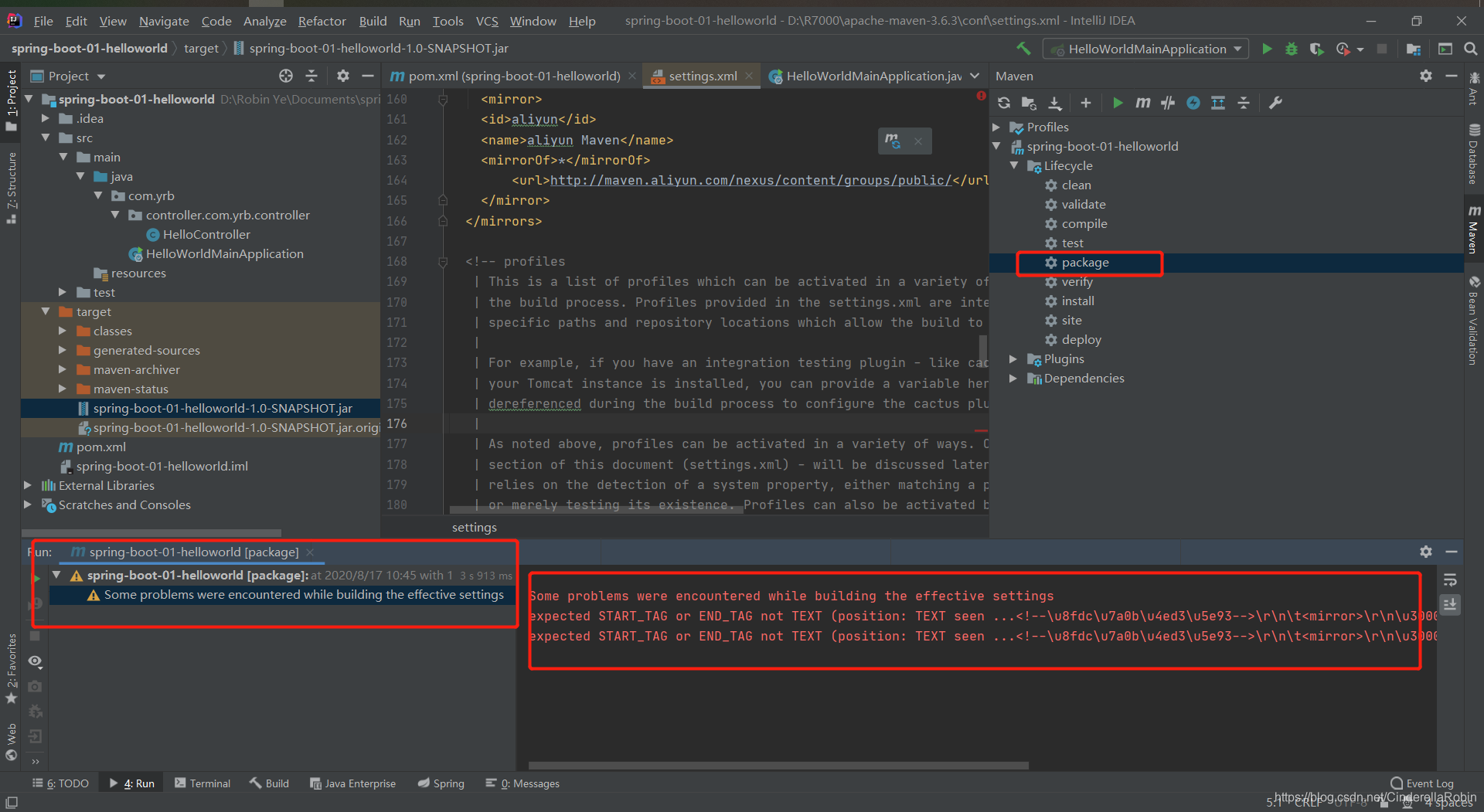Start debugging with the bug icon

click(1291, 49)
